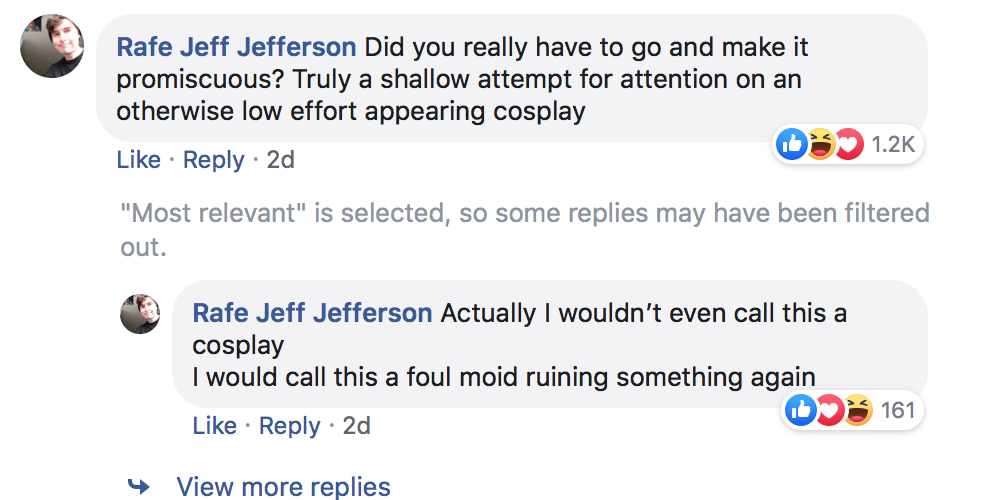This screenshot has height=500, width=992.
Task: Expand View more replies
Action: (x=283, y=486)
